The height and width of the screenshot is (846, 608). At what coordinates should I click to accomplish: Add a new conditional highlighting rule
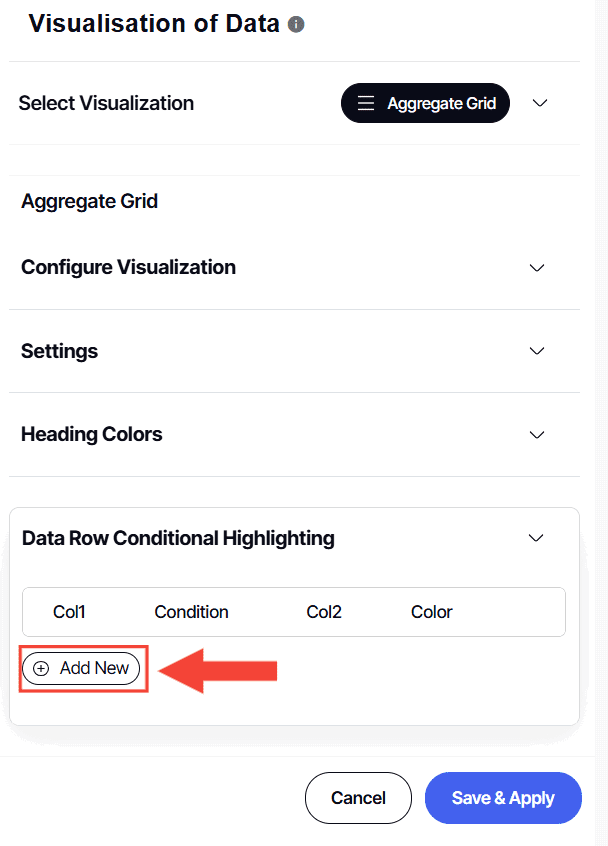[x=81, y=668]
